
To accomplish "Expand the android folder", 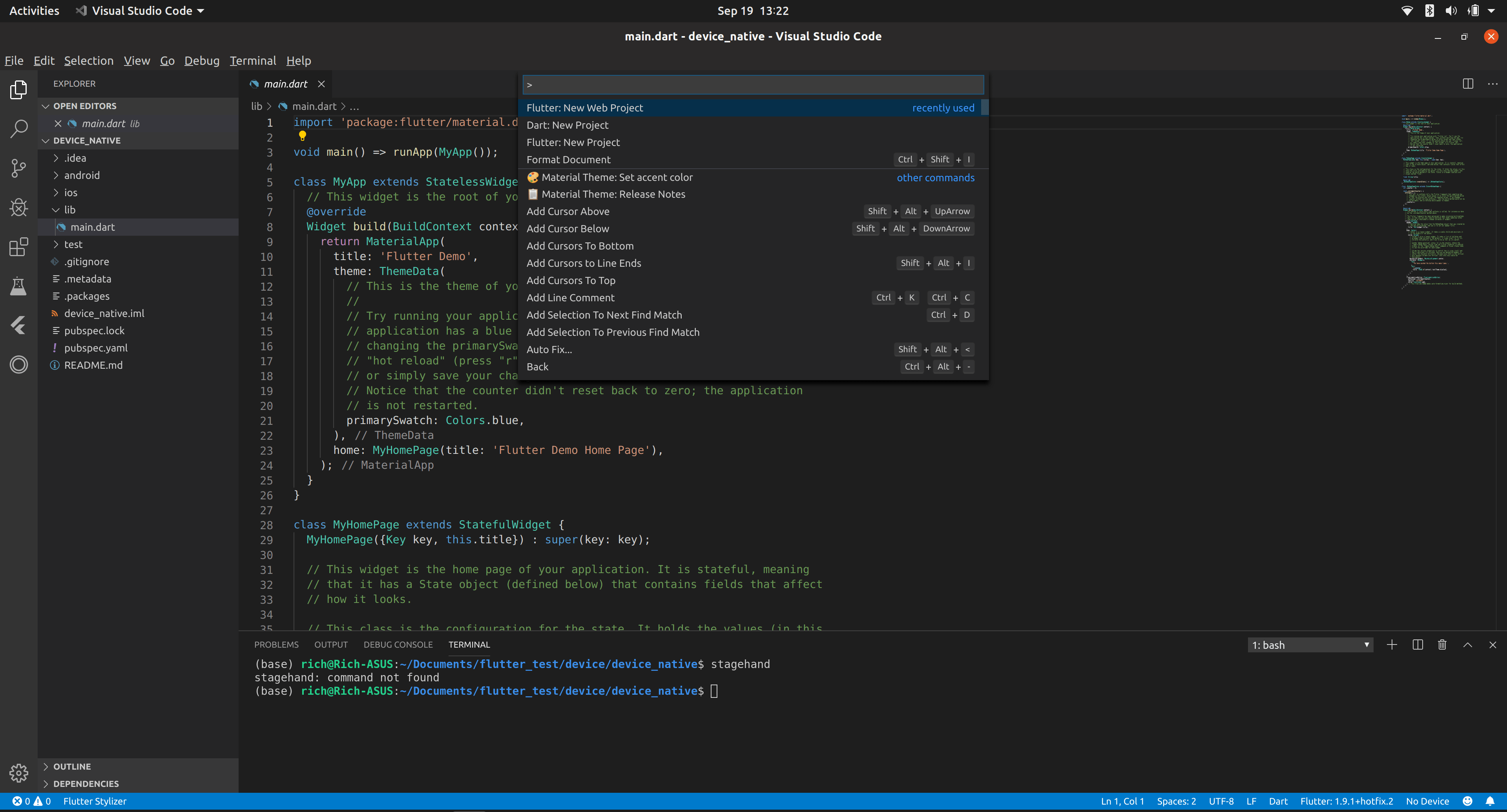I will click(82, 175).
